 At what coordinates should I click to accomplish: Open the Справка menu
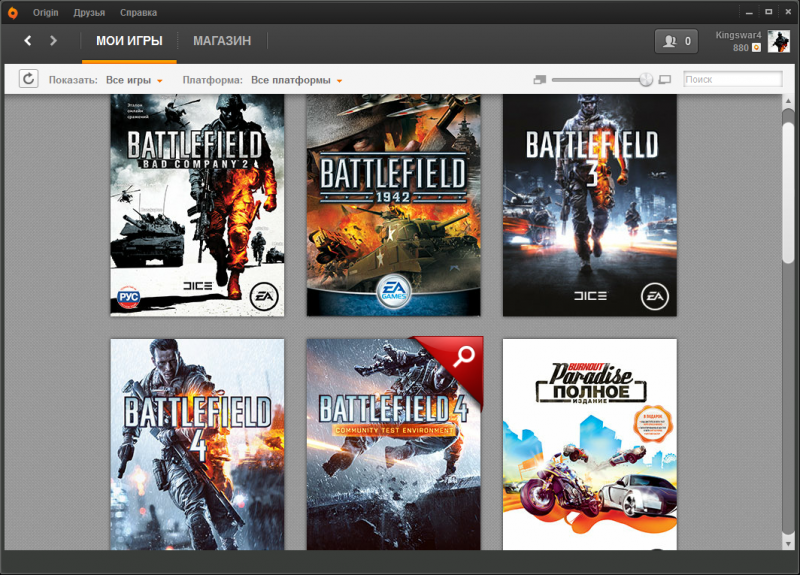[x=137, y=12]
